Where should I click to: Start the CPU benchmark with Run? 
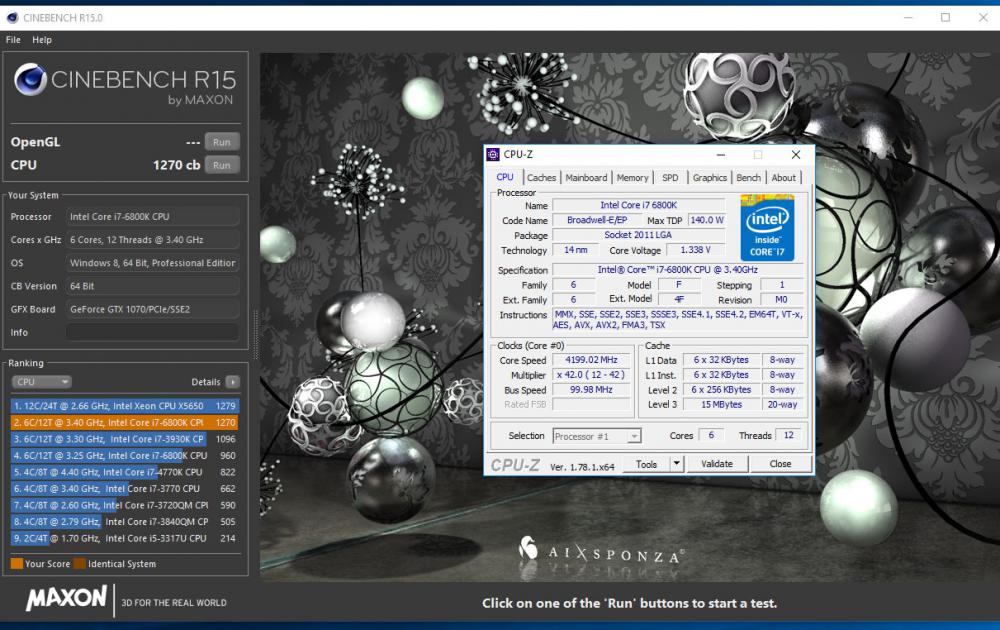(x=221, y=165)
